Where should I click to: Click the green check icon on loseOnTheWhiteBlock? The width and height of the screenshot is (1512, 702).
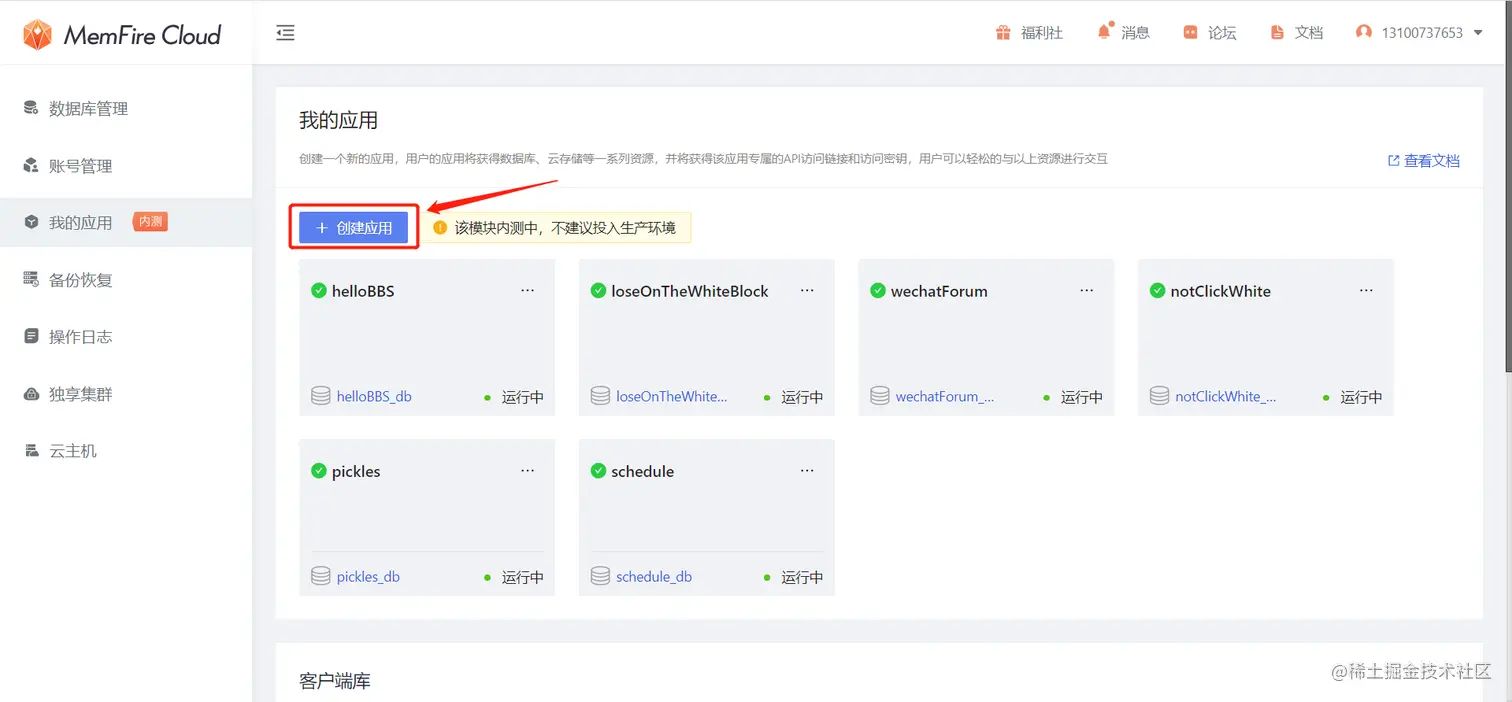tap(599, 290)
